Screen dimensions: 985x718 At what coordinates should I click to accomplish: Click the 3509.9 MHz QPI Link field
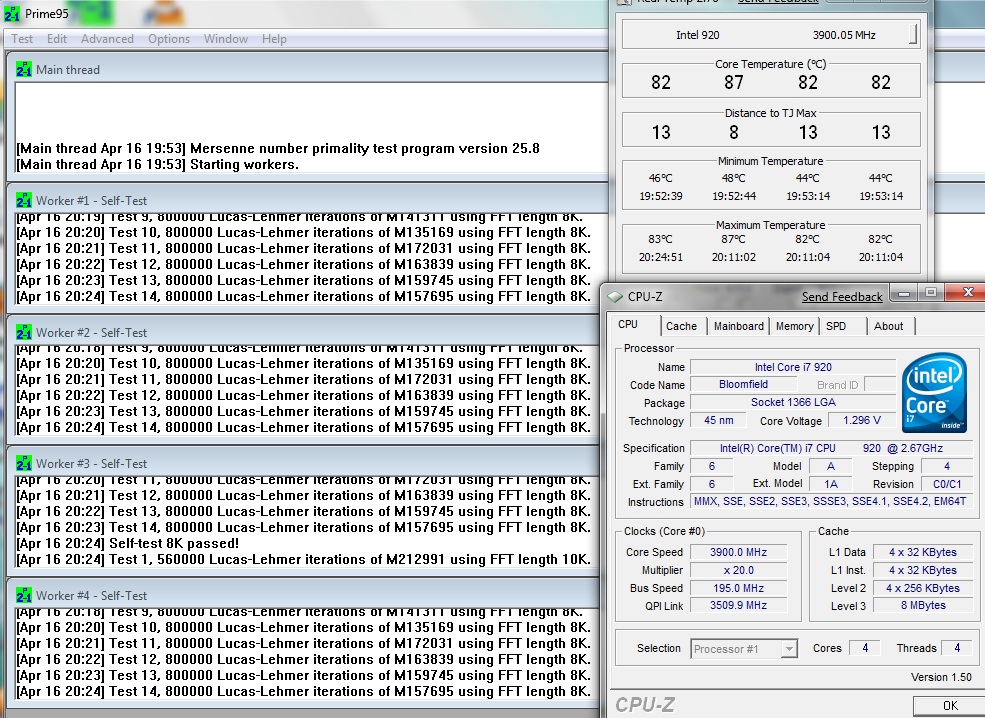[x=738, y=606]
